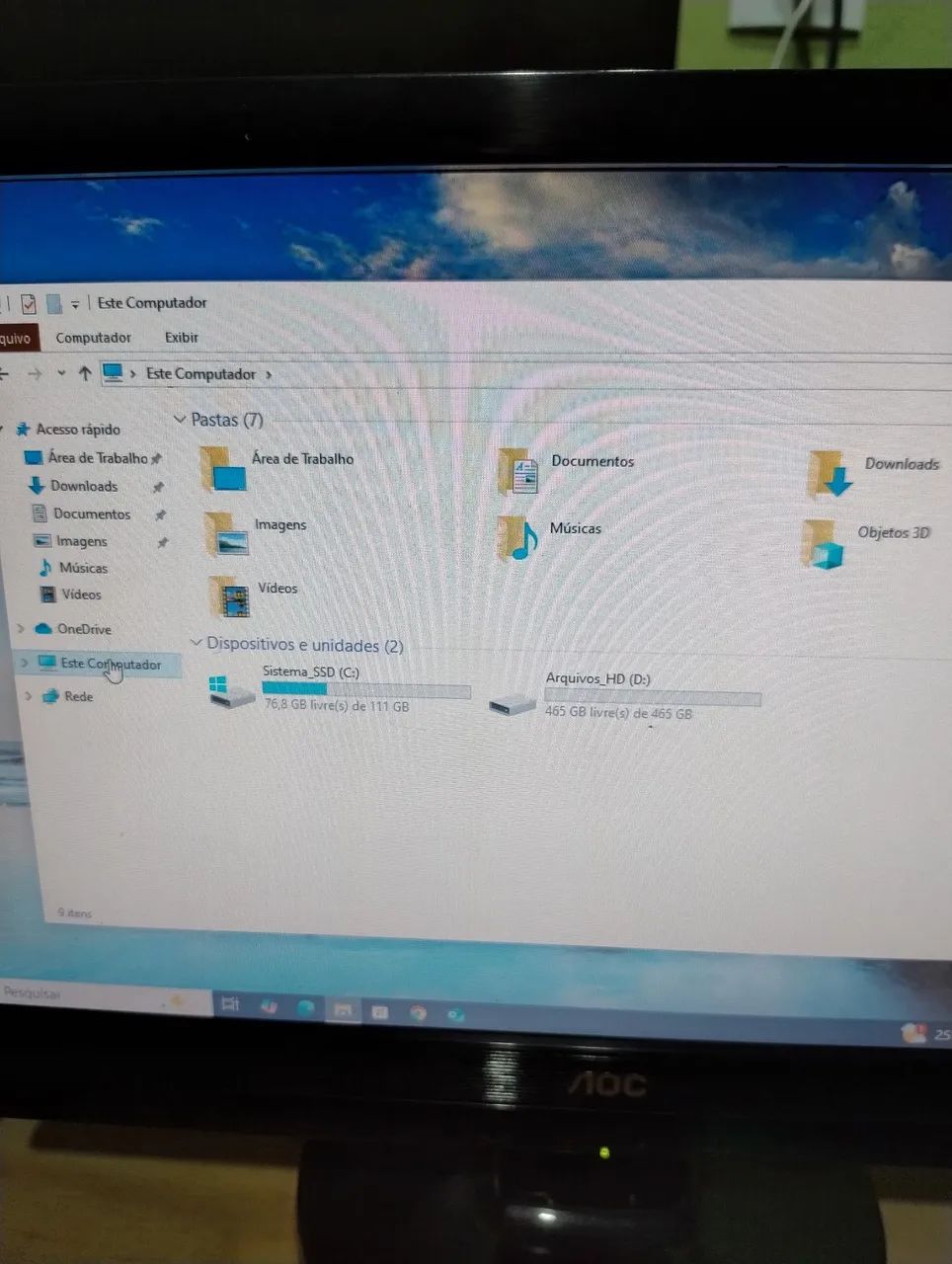Select the Músicas folder icon
The image size is (952, 1264).
pos(517,537)
